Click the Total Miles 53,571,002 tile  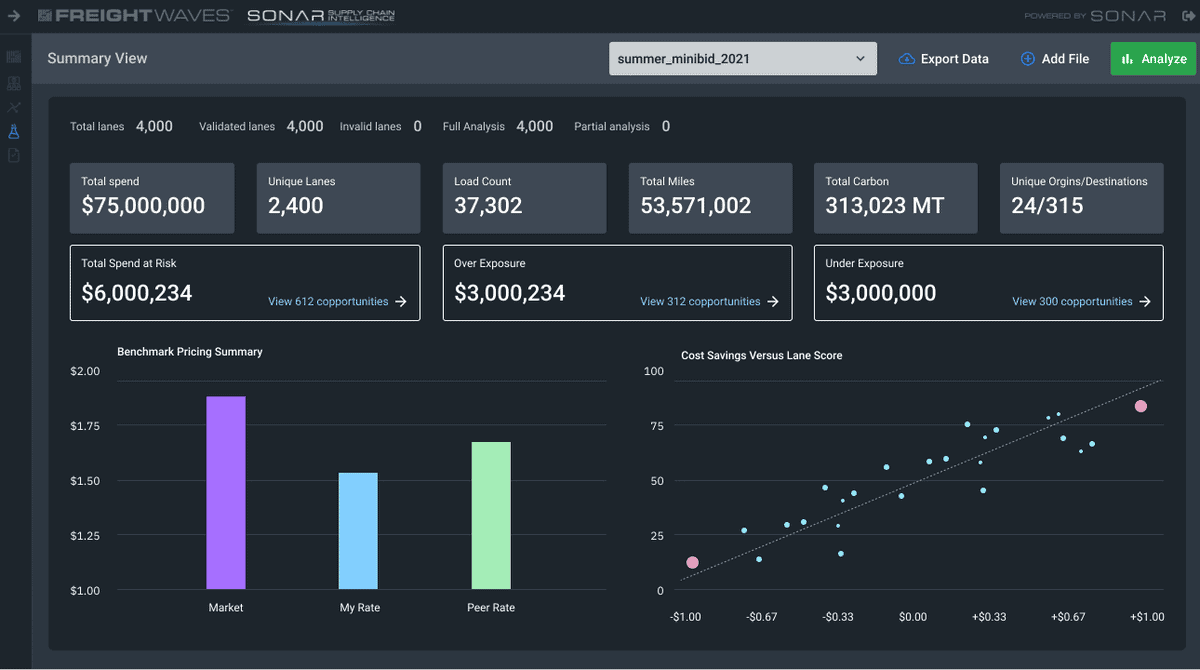(710, 199)
